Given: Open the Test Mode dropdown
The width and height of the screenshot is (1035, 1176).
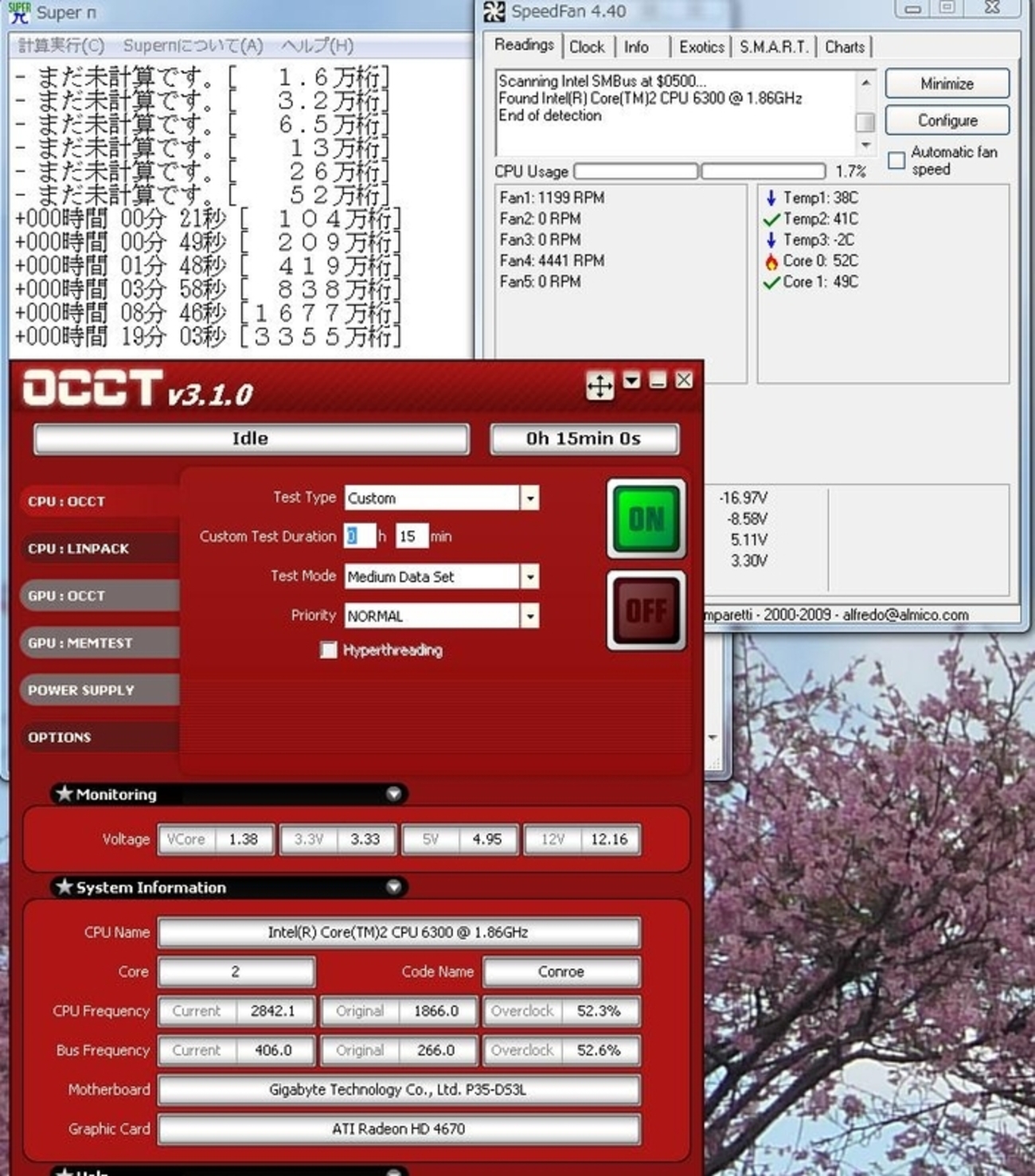Looking at the screenshot, I should tap(529, 576).
